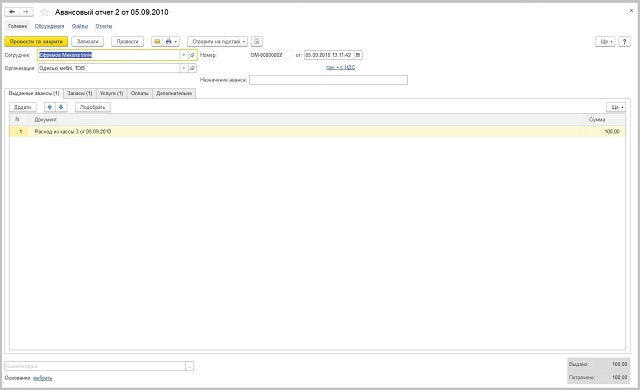This screenshot has height=390, width=640.
Task: Click the forward navigation arrow
Action: (26, 12)
